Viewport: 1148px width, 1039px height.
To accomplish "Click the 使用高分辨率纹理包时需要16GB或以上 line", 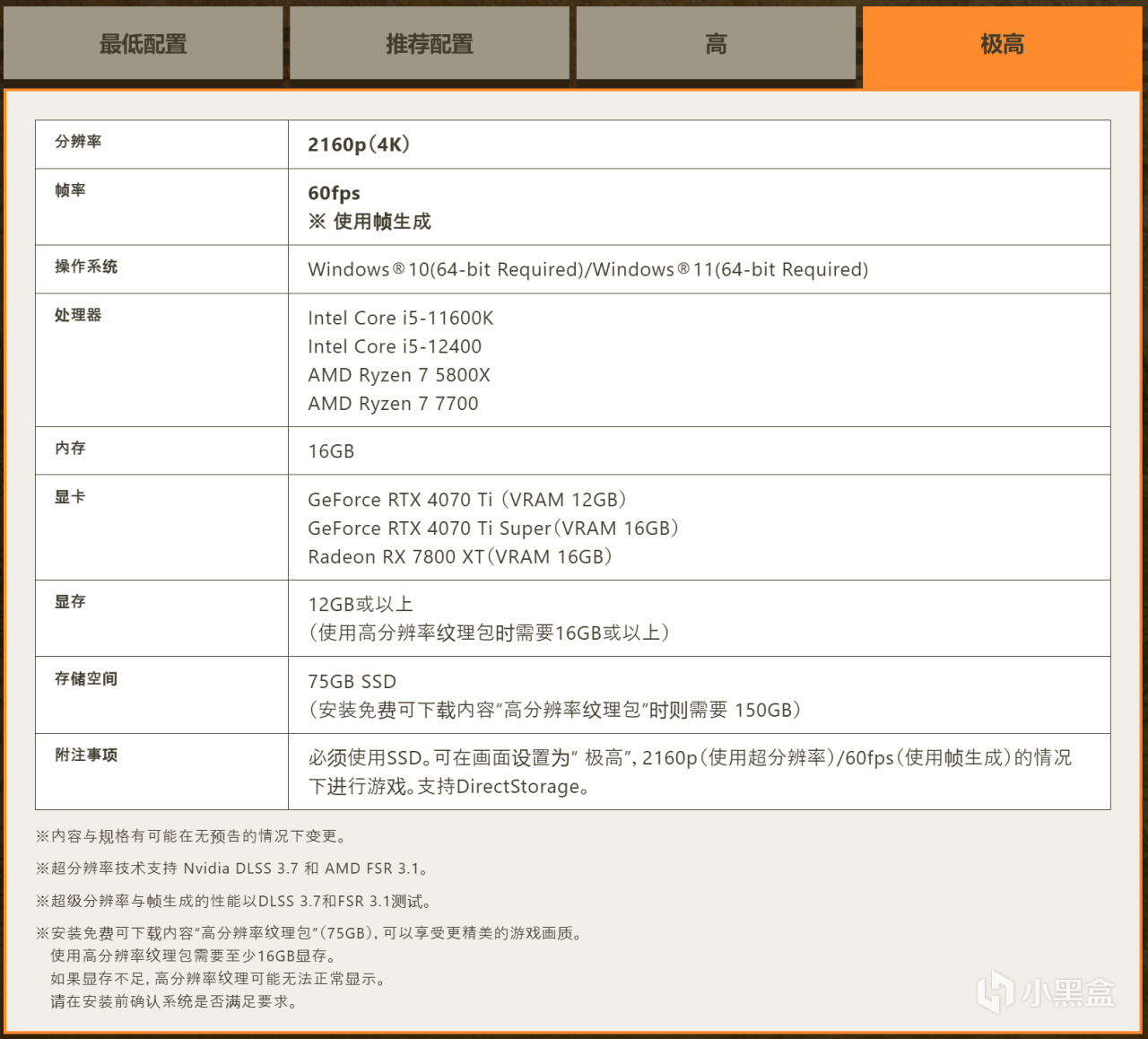I will point(489,633).
